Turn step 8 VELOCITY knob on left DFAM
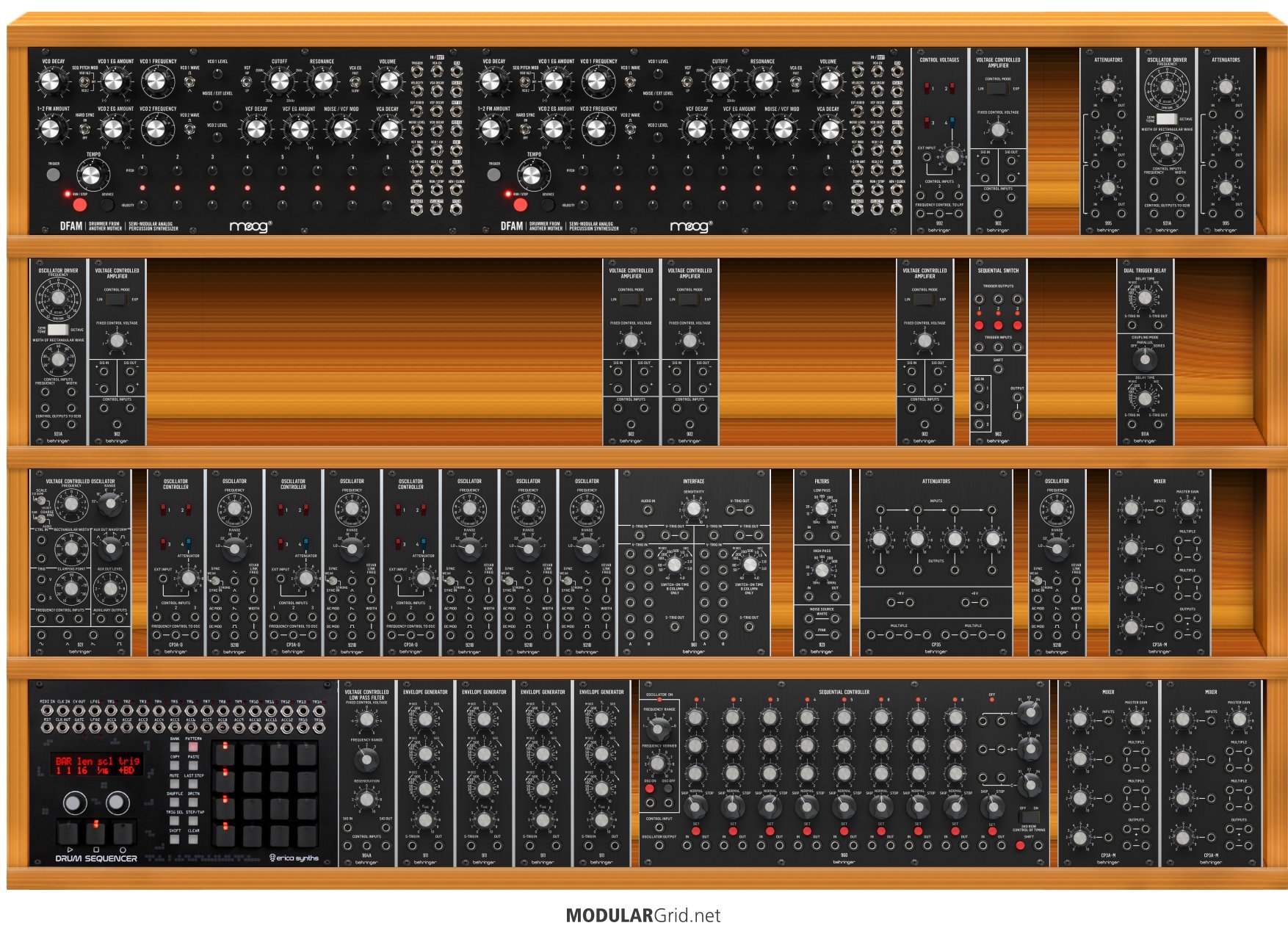Viewport: 1288px width, 931px height. [x=388, y=205]
